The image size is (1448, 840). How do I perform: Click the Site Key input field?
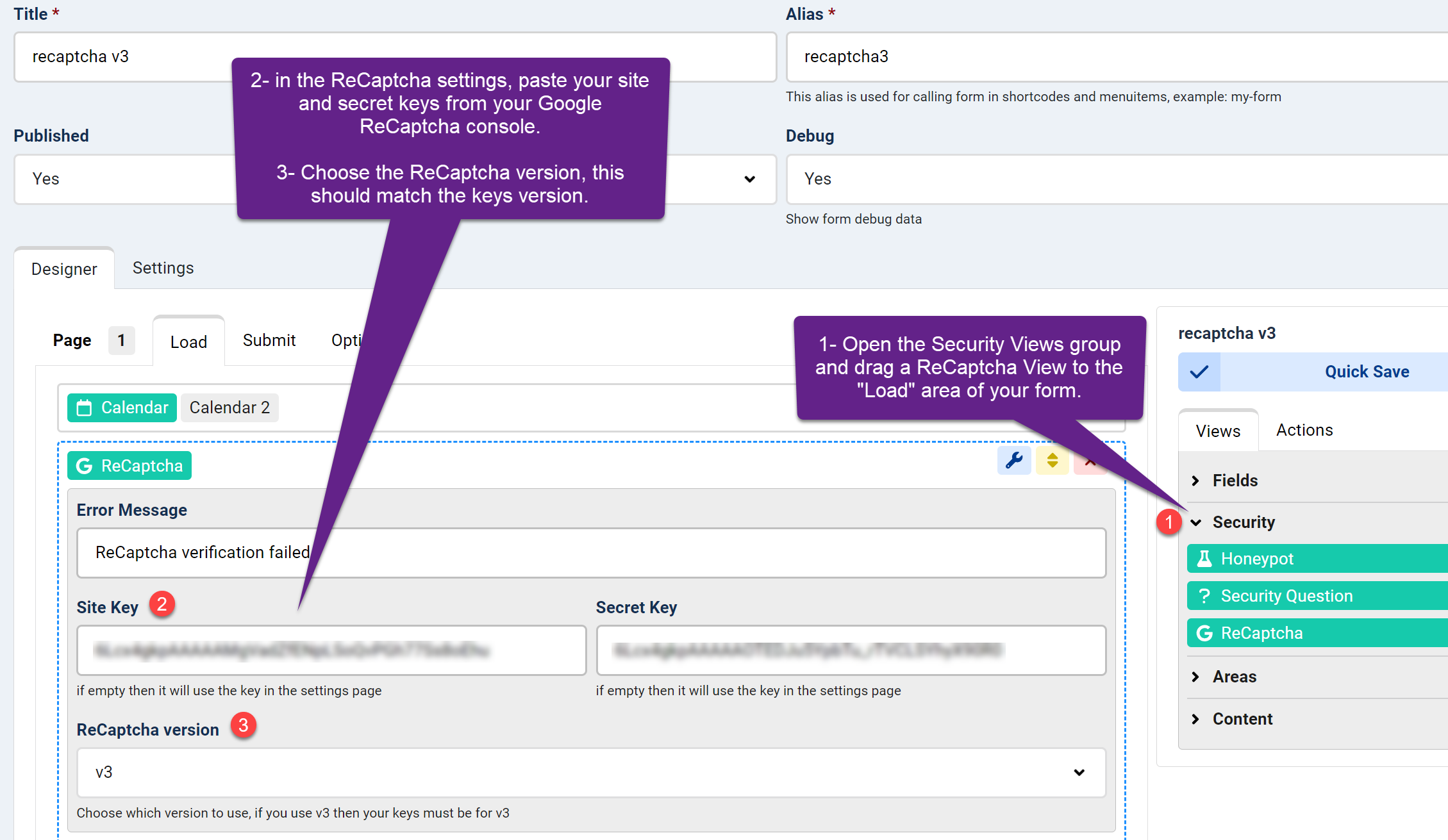click(x=331, y=650)
